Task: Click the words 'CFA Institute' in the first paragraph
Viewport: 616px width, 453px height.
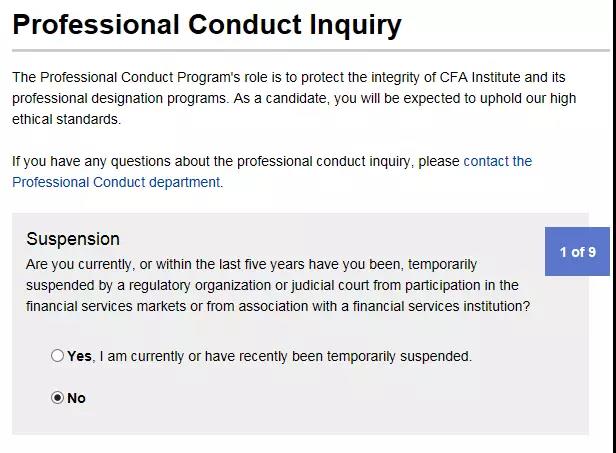Action: tap(480, 77)
